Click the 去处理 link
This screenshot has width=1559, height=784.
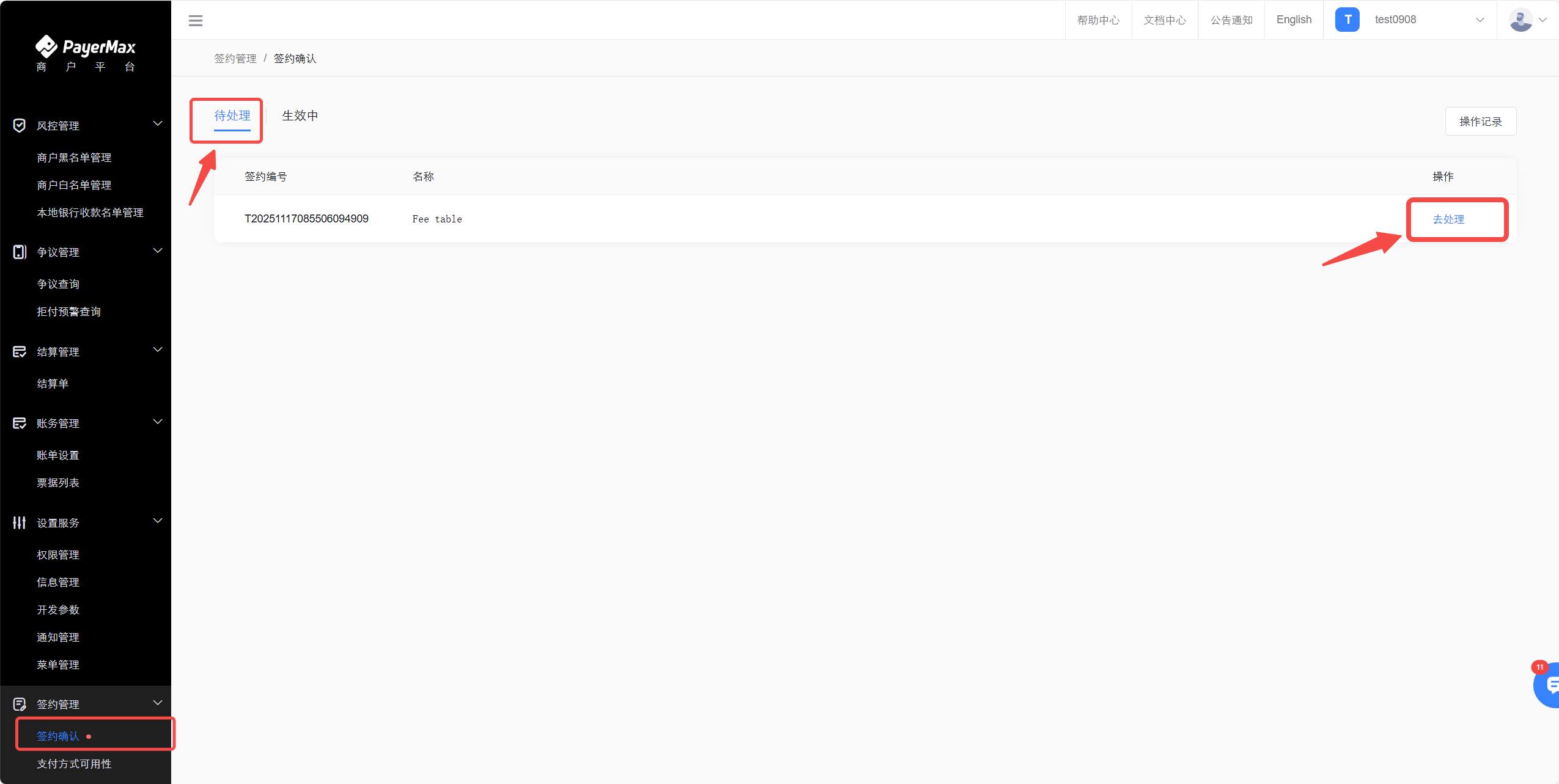[x=1448, y=219]
